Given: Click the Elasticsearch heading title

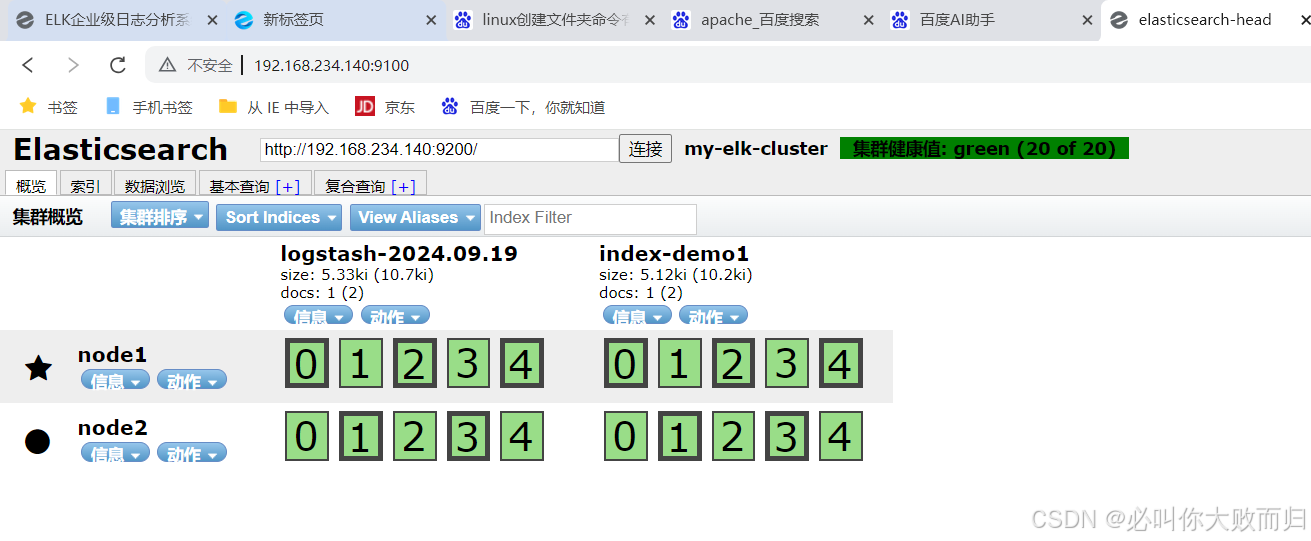Looking at the screenshot, I should click(121, 149).
